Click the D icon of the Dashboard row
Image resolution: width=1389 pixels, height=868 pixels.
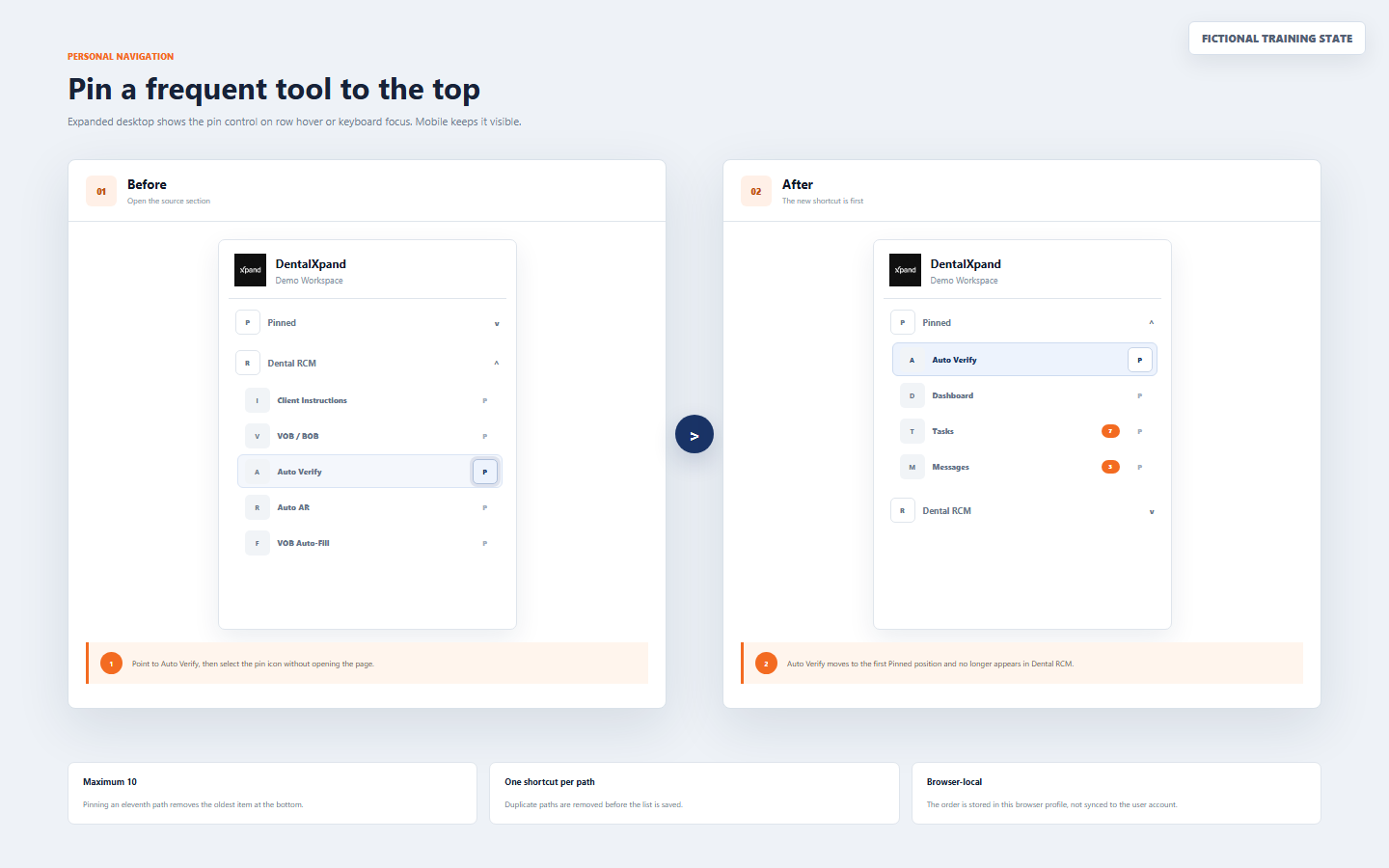912,395
